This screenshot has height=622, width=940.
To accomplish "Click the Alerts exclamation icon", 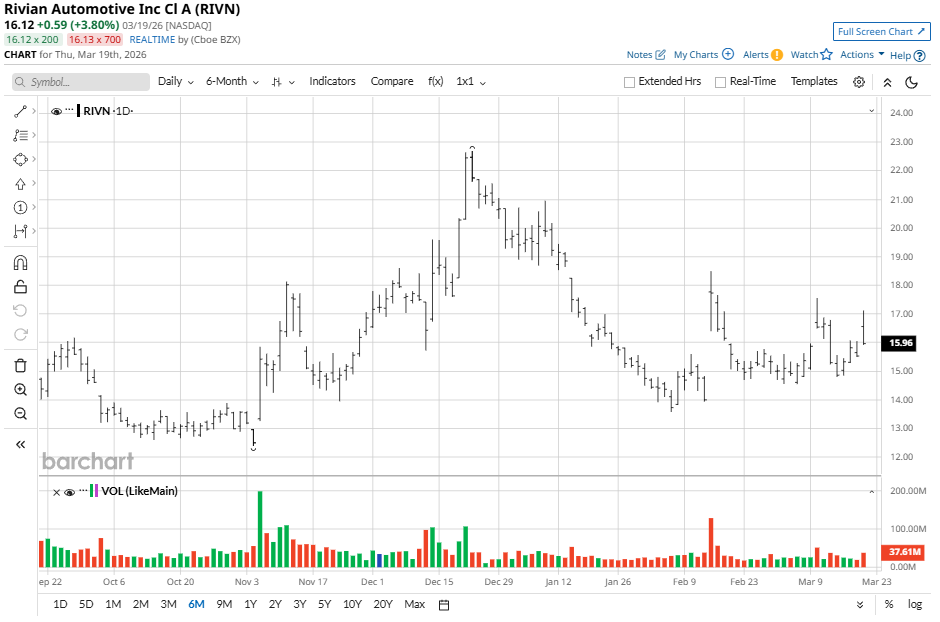I will [x=777, y=55].
